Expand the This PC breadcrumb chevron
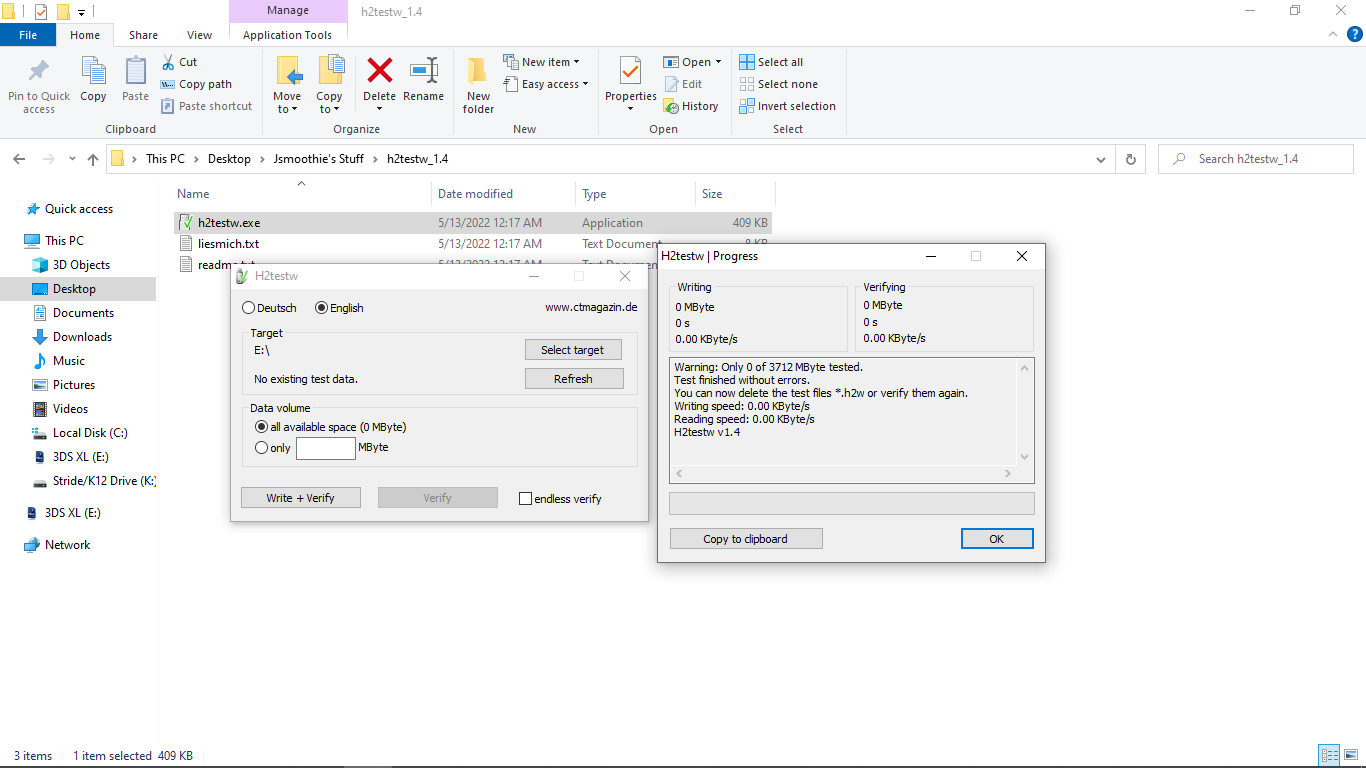 point(196,159)
